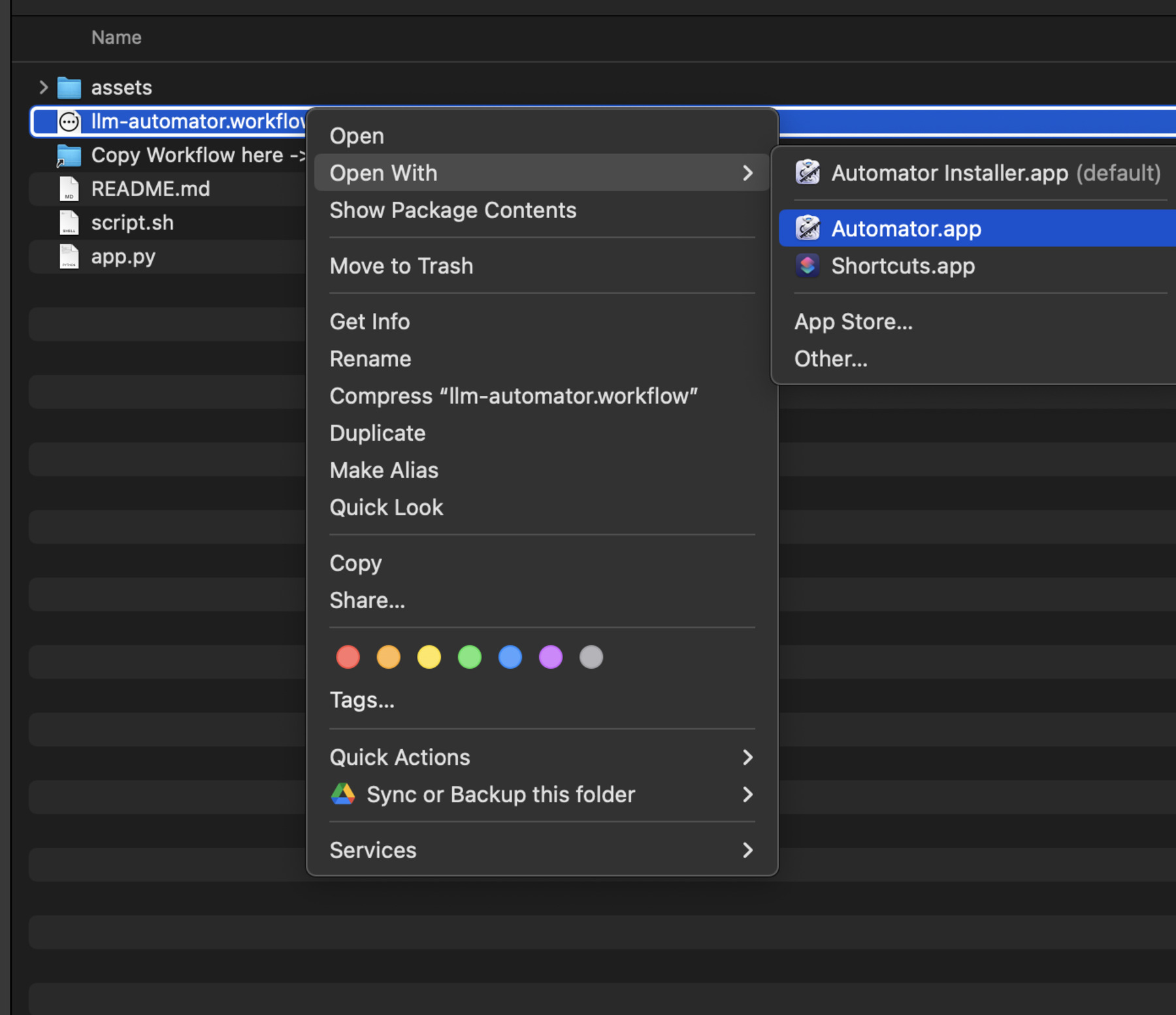Open with Shortcuts.app
This screenshot has height=1015, width=1176.
click(977, 266)
